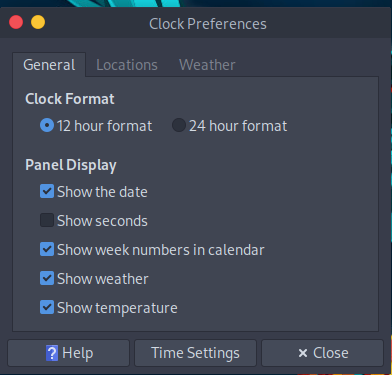The width and height of the screenshot is (392, 375).
Task: Disable Show week numbers in calendar
Action: pos(47,249)
